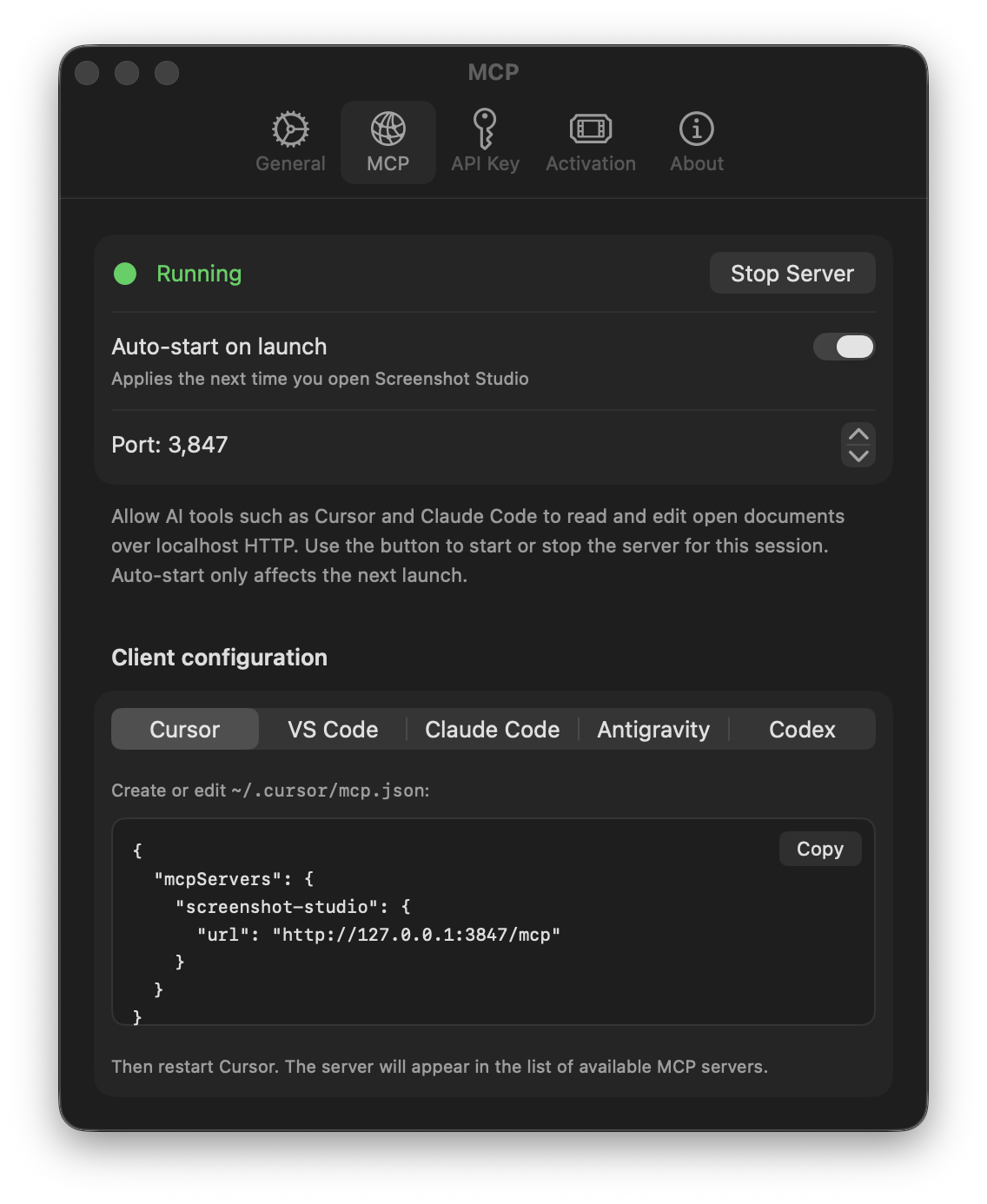The width and height of the screenshot is (987, 1204).
Task: Choose the Antigravity client tab
Action: [653, 729]
